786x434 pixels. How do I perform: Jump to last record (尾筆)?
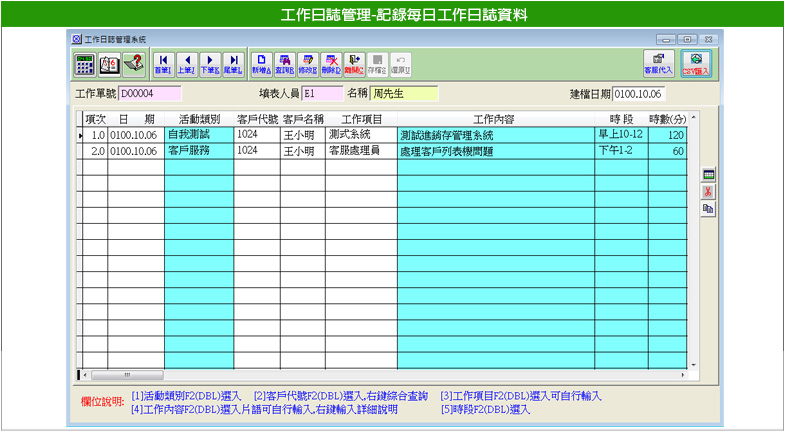[x=233, y=64]
